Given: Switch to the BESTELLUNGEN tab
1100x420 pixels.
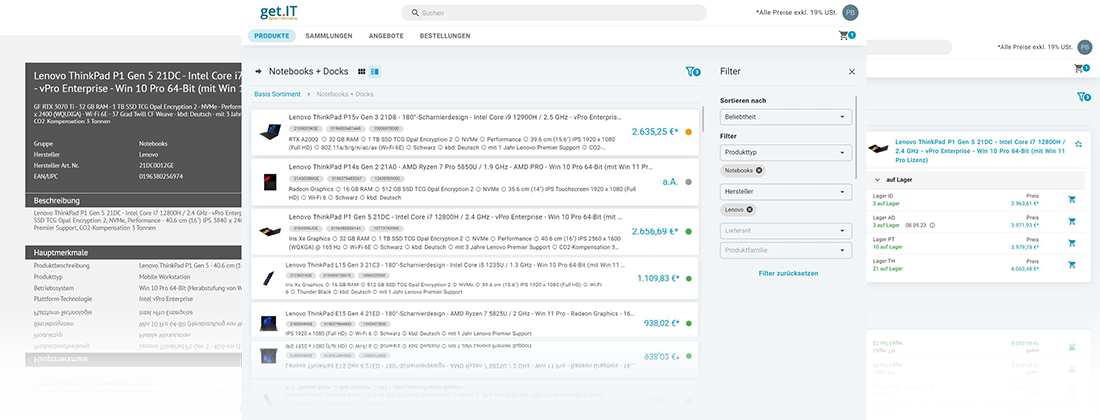Looking at the screenshot, I should [445, 36].
